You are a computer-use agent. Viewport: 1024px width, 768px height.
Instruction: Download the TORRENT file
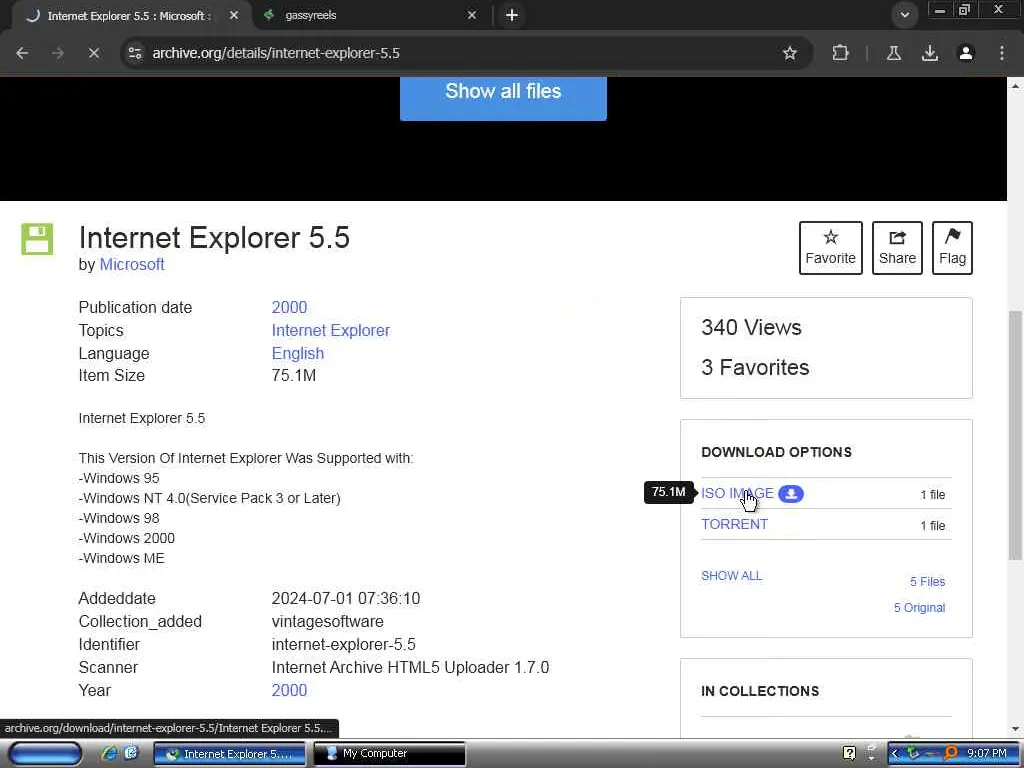coord(735,524)
